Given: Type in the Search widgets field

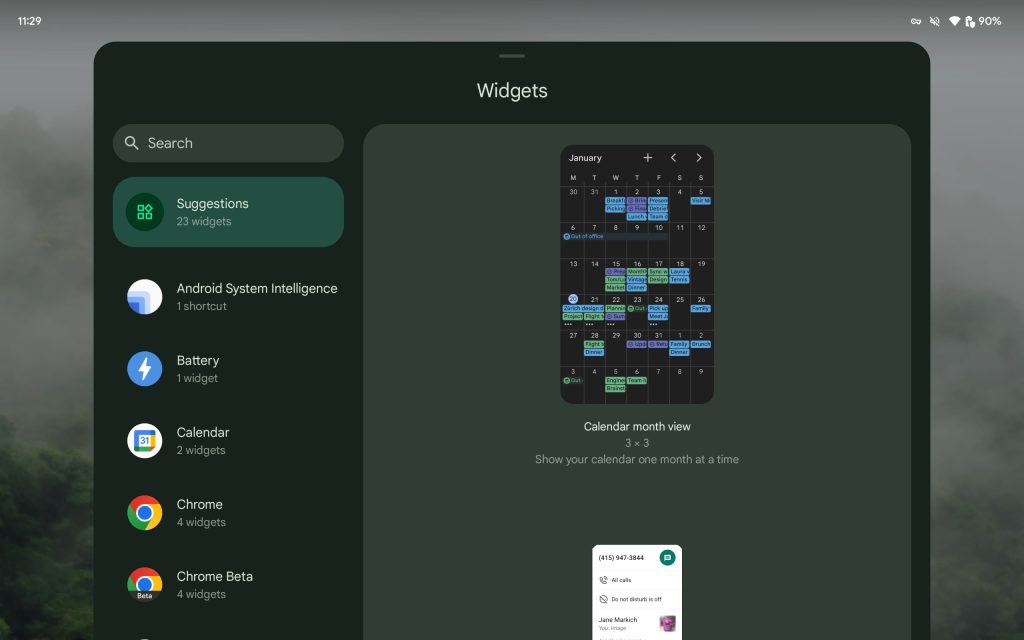Looking at the screenshot, I should pos(240,143).
